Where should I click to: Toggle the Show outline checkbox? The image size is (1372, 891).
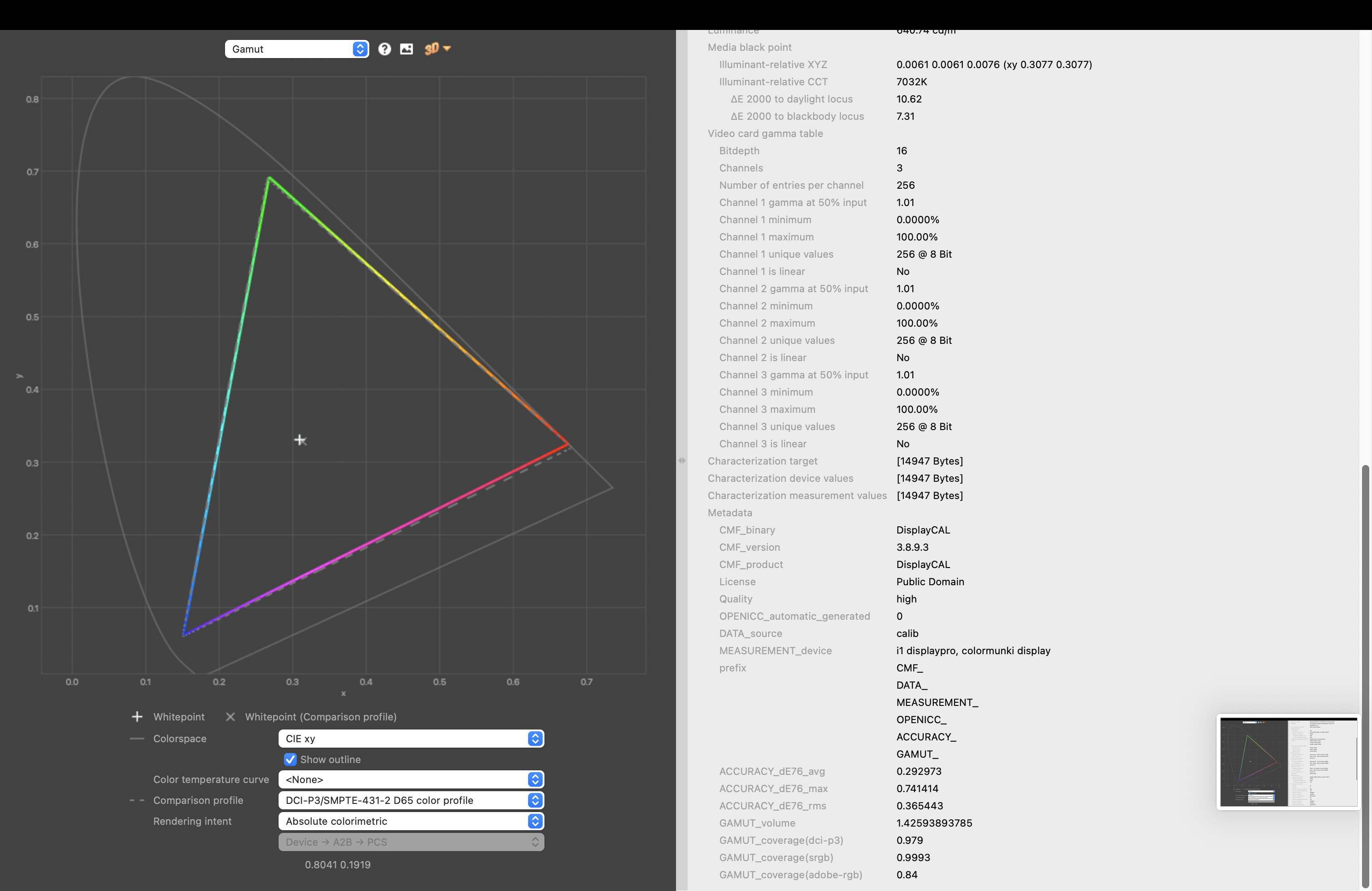[290, 759]
